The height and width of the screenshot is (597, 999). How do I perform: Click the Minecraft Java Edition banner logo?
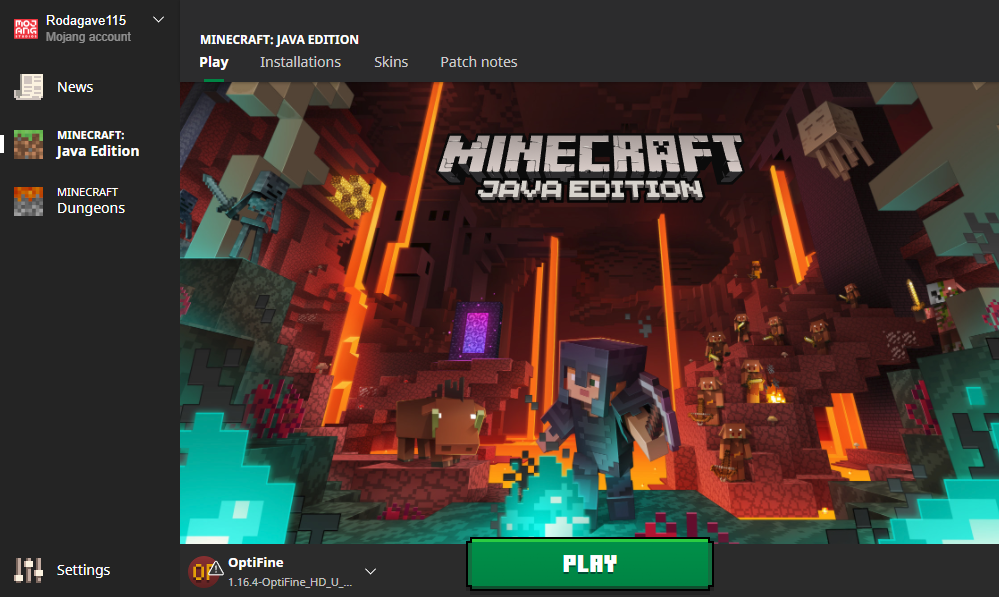(x=592, y=165)
